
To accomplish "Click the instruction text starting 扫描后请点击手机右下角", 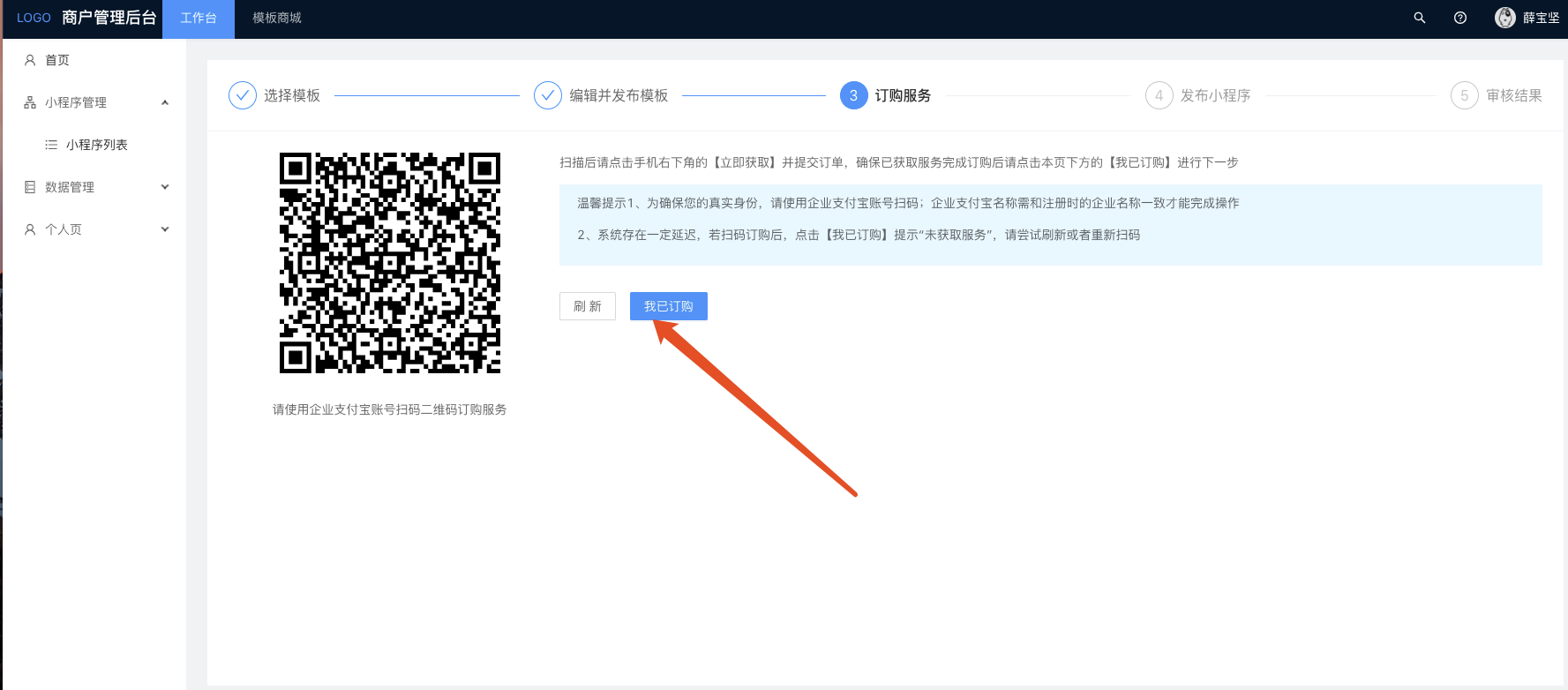I will click(899, 162).
